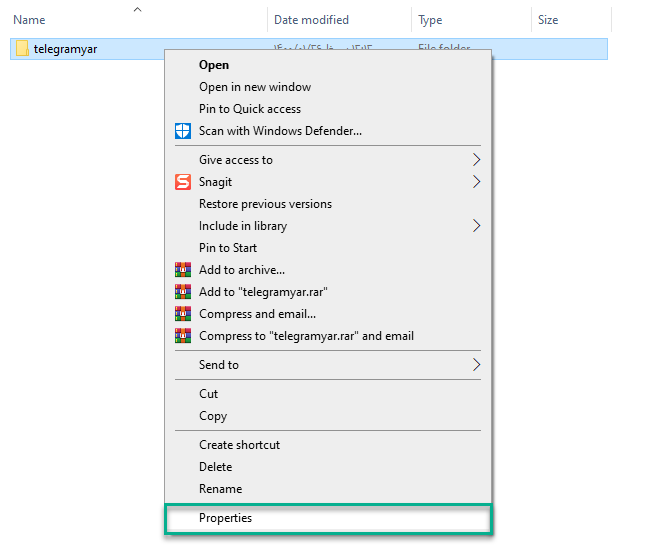Click the Type column header

430,20
